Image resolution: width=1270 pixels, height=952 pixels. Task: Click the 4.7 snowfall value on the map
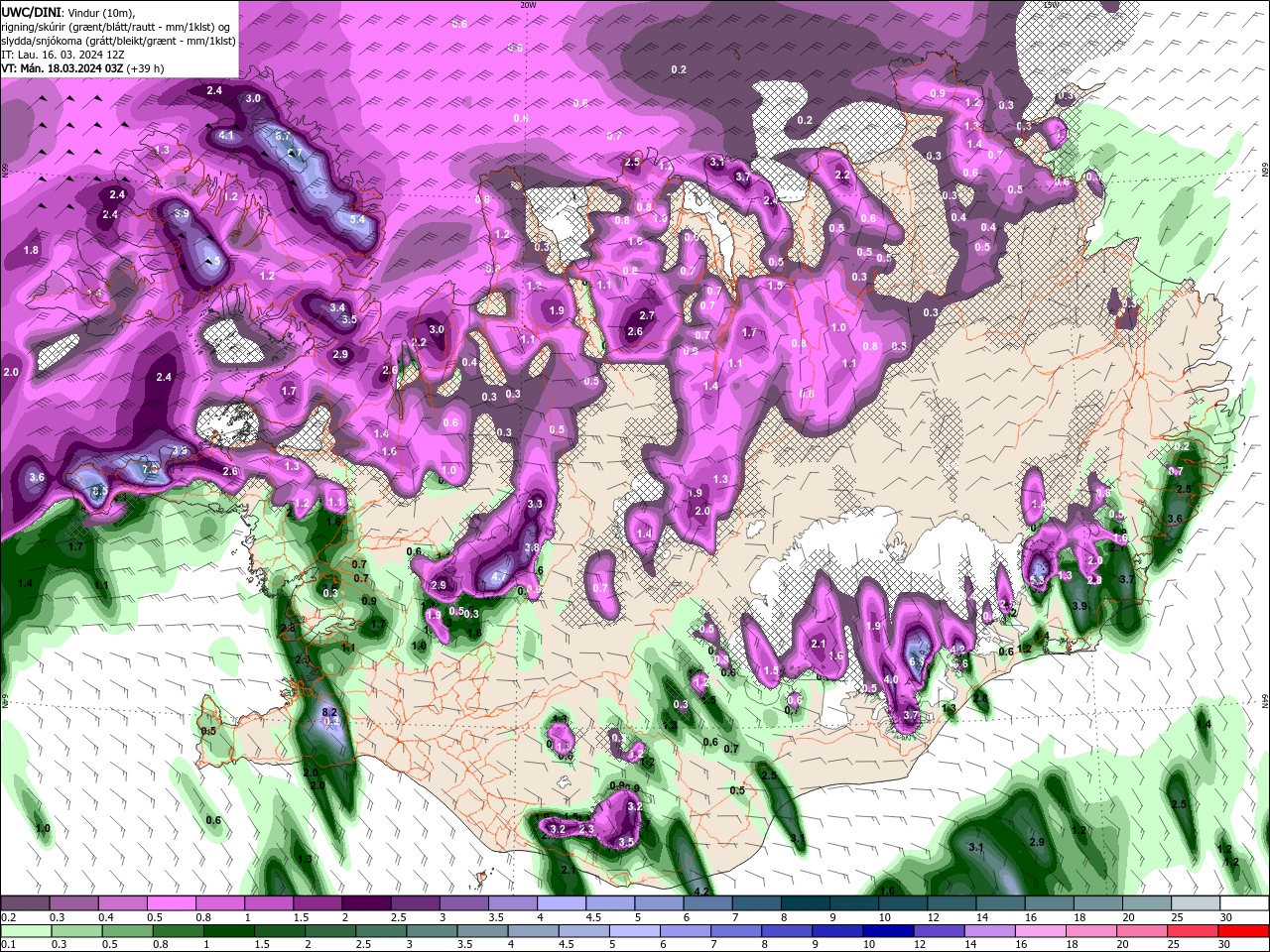click(499, 576)
